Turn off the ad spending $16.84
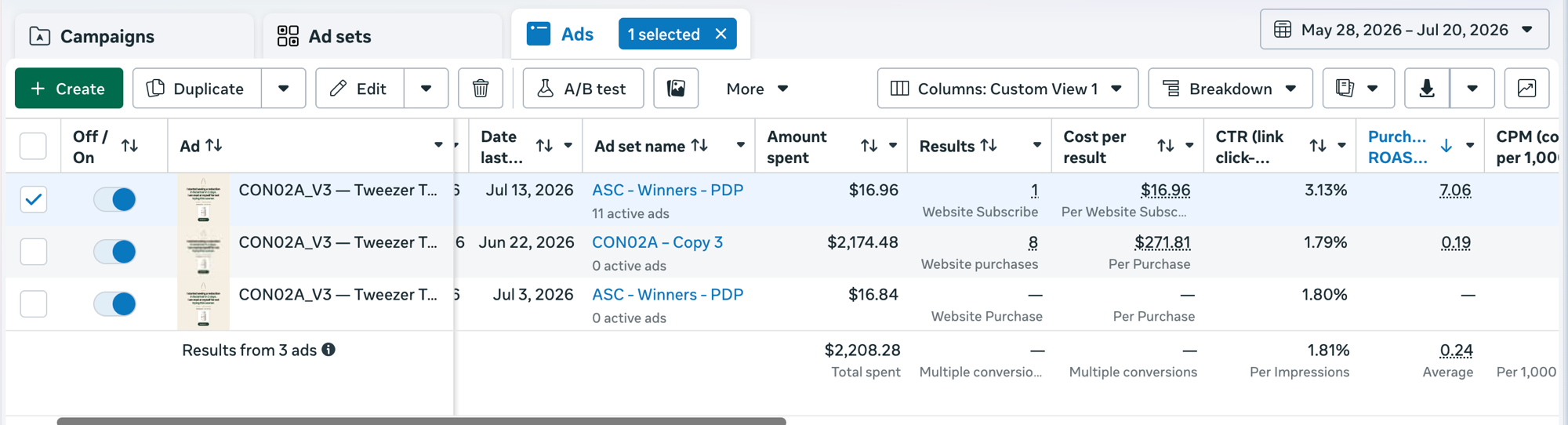The image size is (1568, 425). coord(114,303)
